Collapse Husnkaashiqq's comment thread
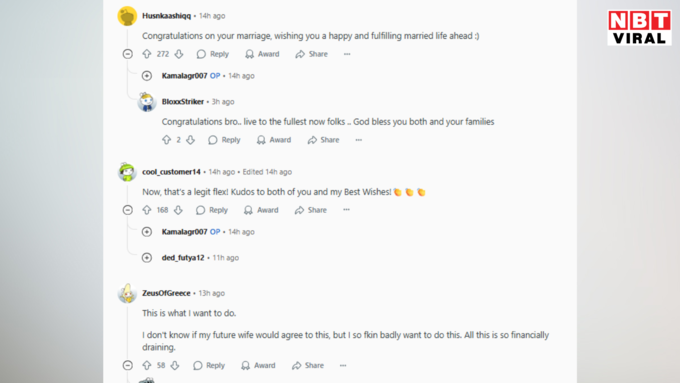The height and width of the screenshot is (383, 680). point(128,54)
